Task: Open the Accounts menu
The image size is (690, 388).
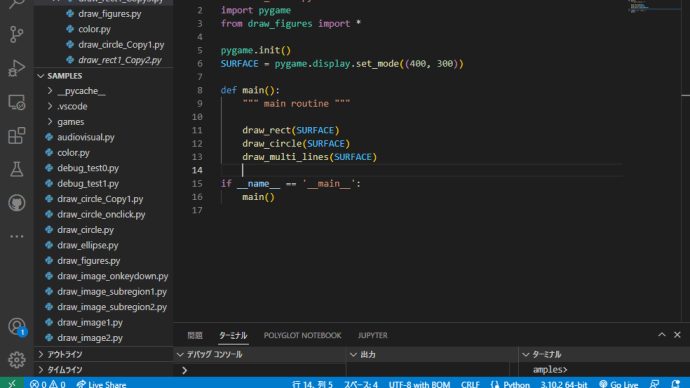Action: click(17, 327)
